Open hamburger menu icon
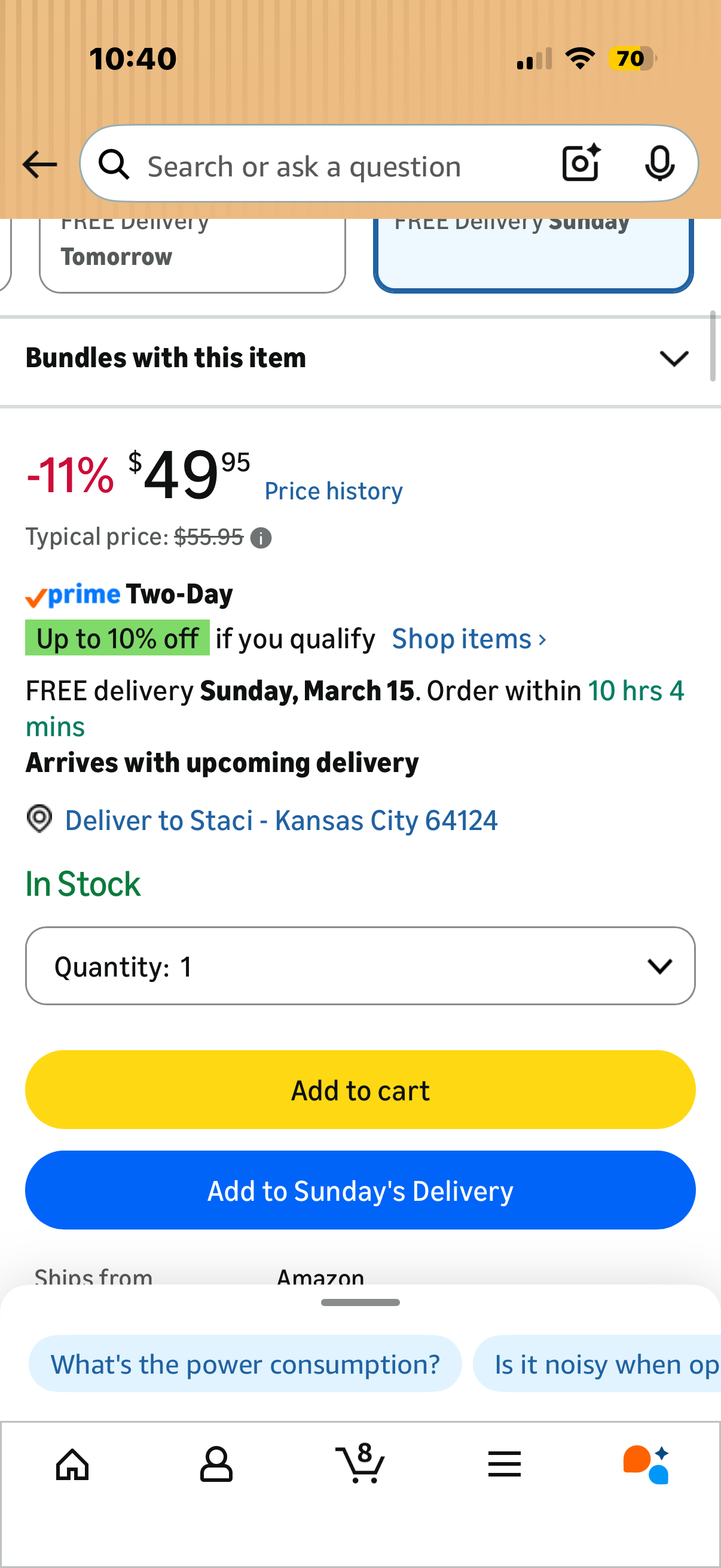 pyautogui.click(x=505, y=1465)
